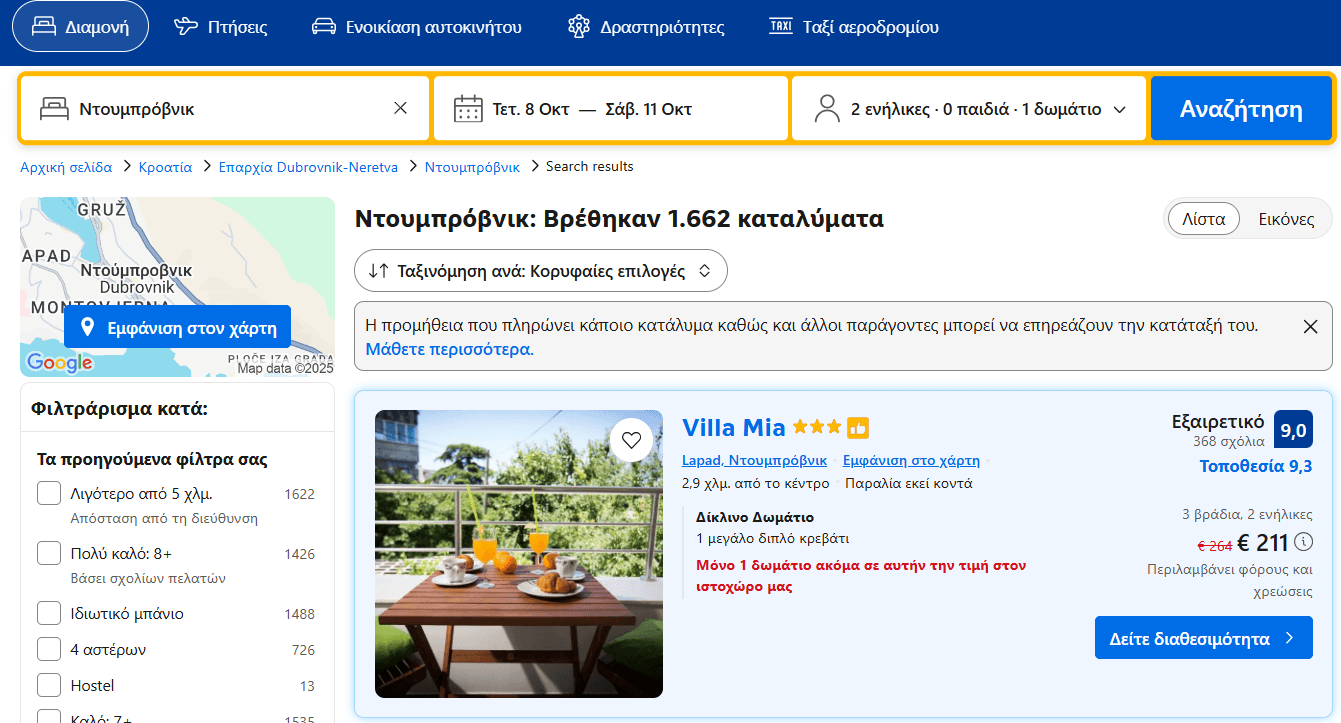The width and height of the screenshot is (1341, 723).
Task: Click the bed icon in Διαμονή tab
Action: click(43, 27)
